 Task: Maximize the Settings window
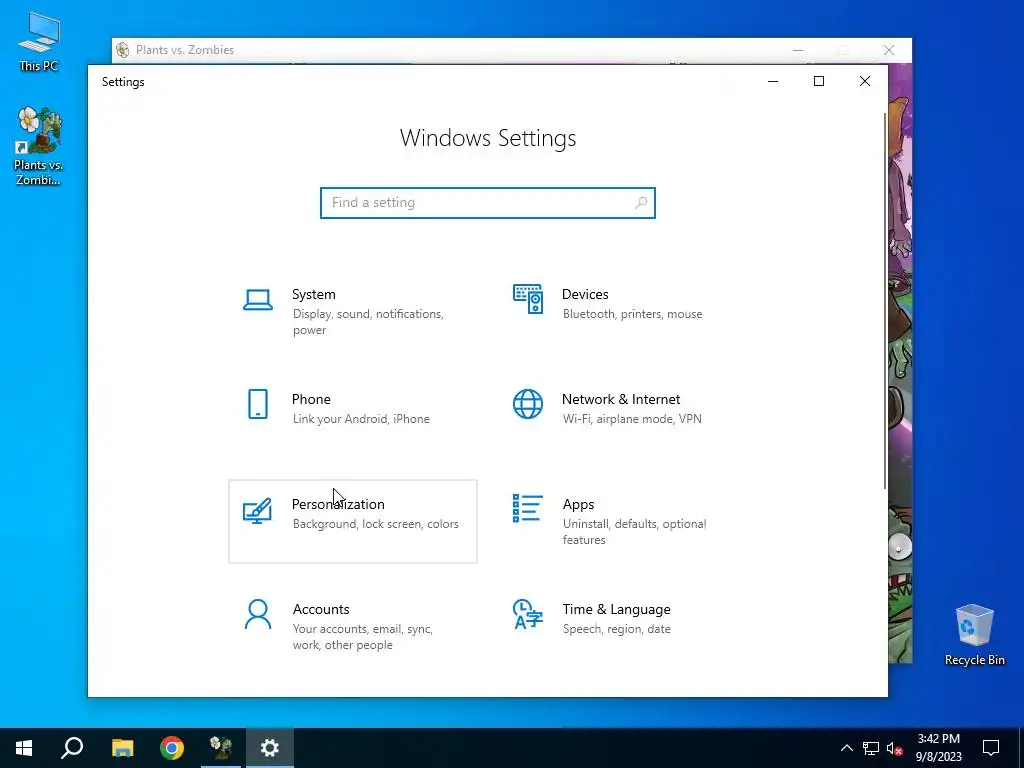pos(819,81)
